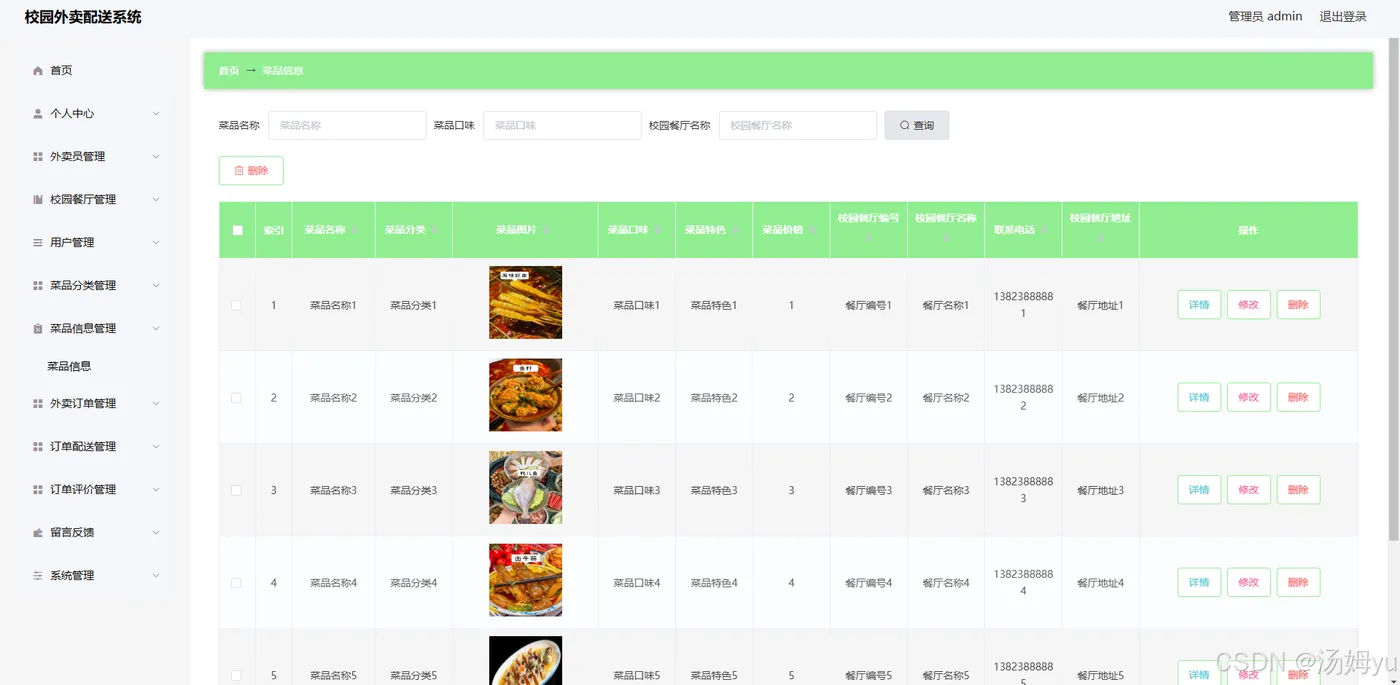Open the skewers dish image in row 1

coord(525,302)
